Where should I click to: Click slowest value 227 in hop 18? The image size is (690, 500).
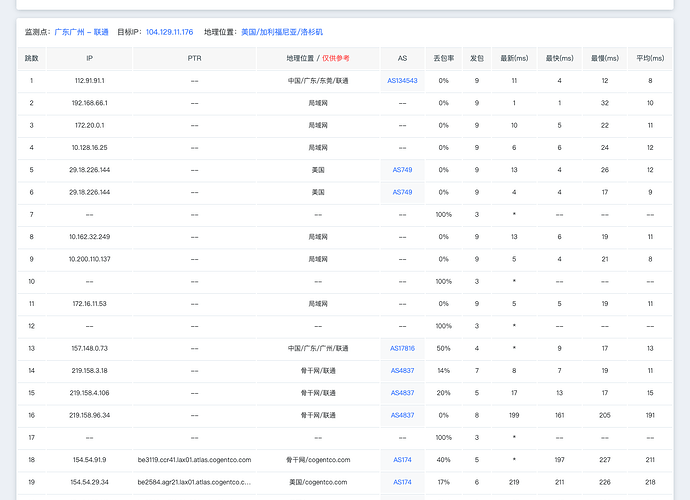coord(605,460)
